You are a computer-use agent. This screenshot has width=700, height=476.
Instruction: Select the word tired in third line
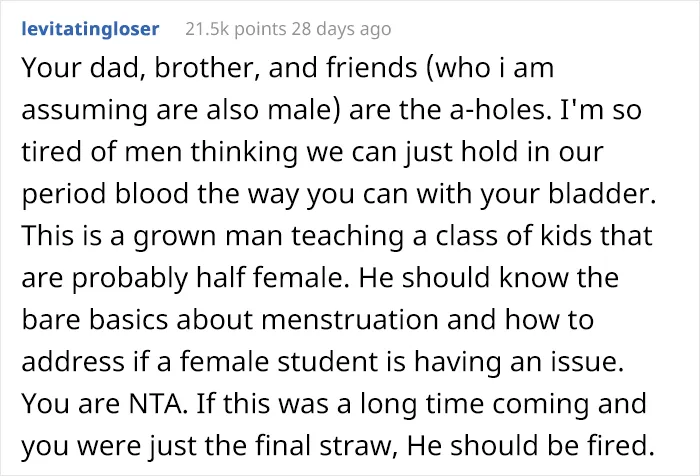(52, 151)
